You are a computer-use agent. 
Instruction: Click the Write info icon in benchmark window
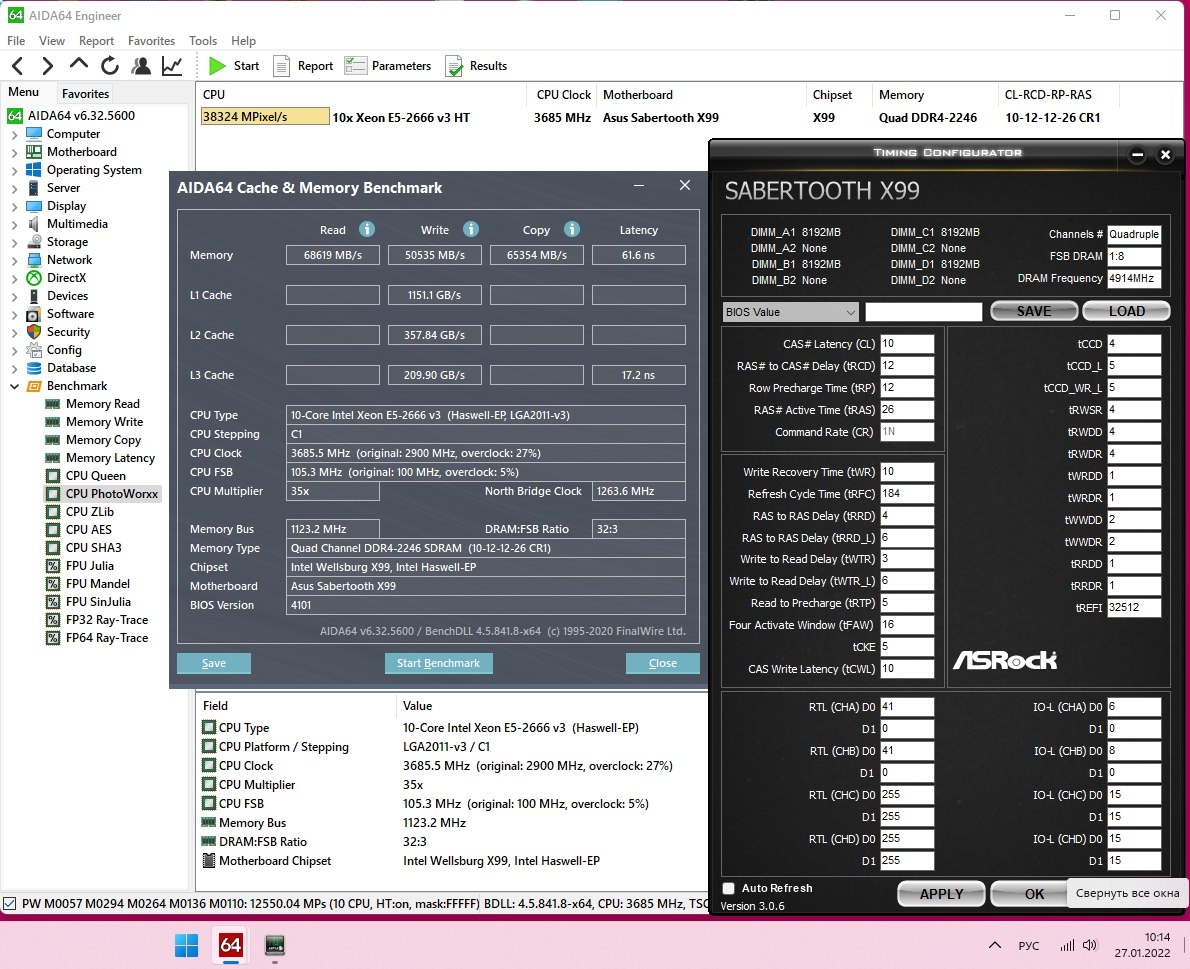click(x=471, y=229)
